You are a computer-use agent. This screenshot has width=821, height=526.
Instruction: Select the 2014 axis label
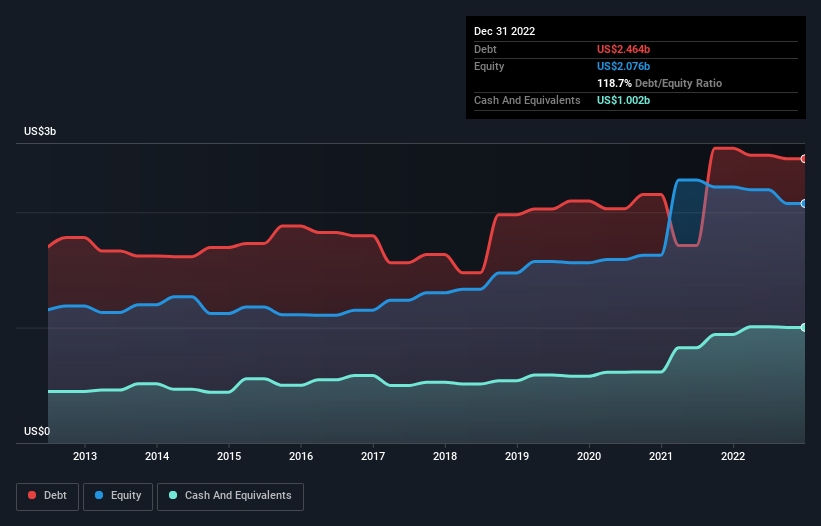tap(157, 456)
